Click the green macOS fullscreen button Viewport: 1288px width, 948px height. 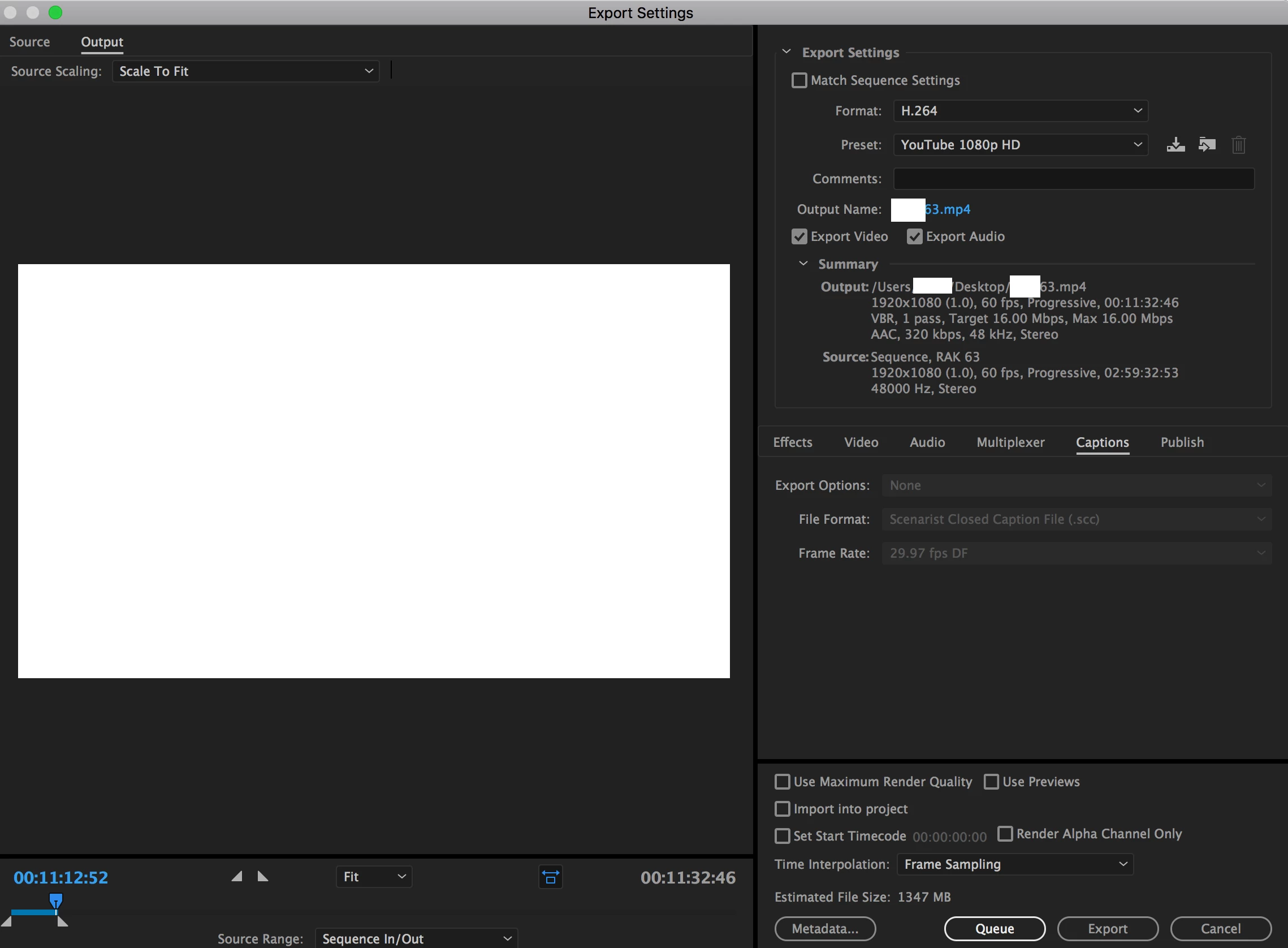pos(55,12)
